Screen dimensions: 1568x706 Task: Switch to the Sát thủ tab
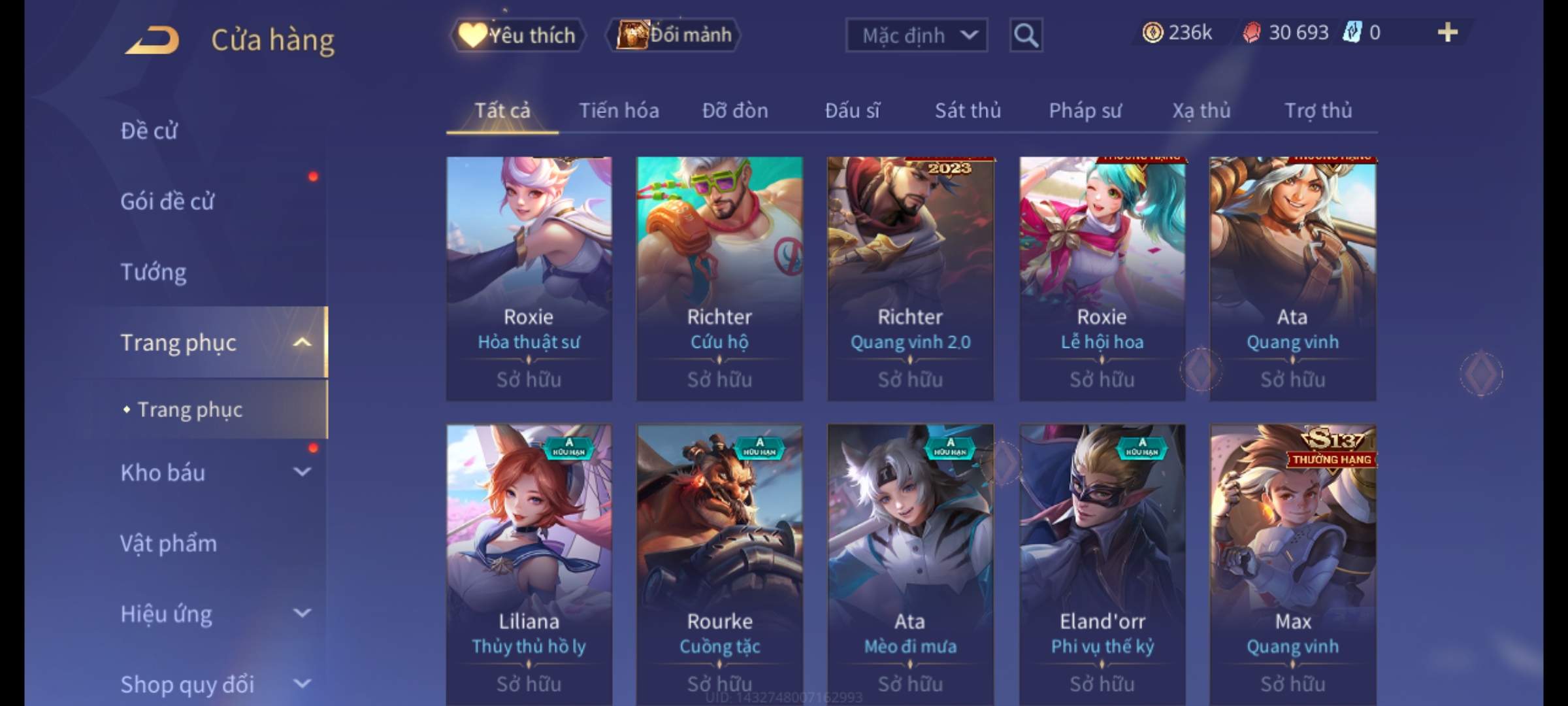[968, 110]
